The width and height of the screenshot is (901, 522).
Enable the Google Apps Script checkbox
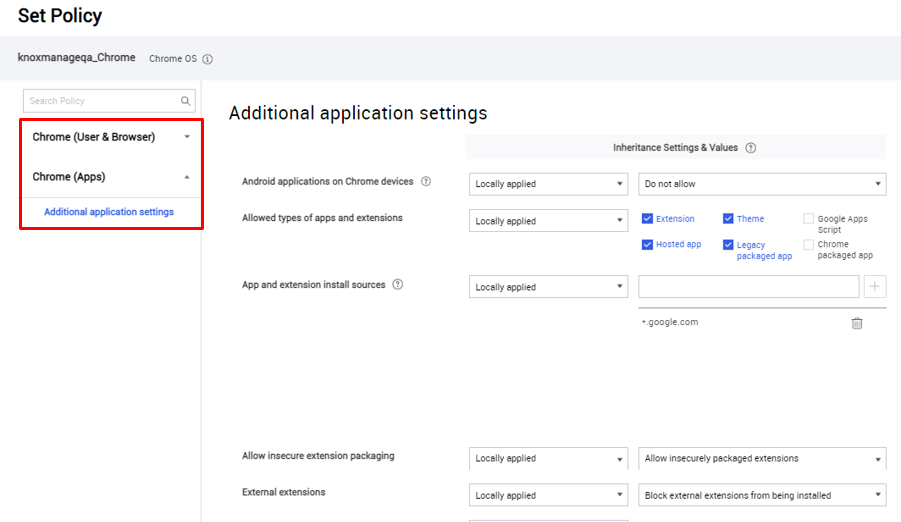tap(809, 219)
